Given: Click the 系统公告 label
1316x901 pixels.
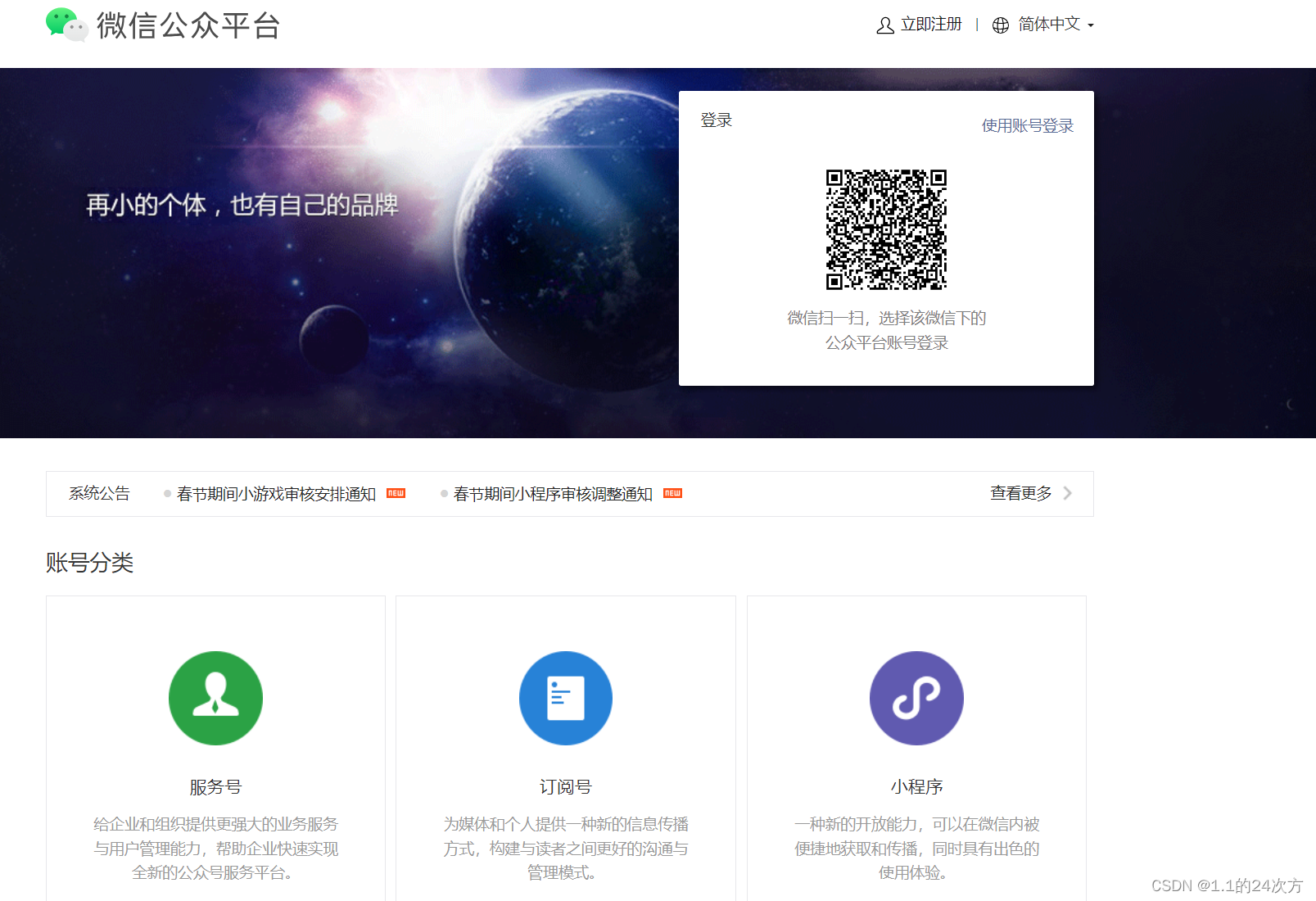Looking at the screenshot, I should click(x=99, y=493).
